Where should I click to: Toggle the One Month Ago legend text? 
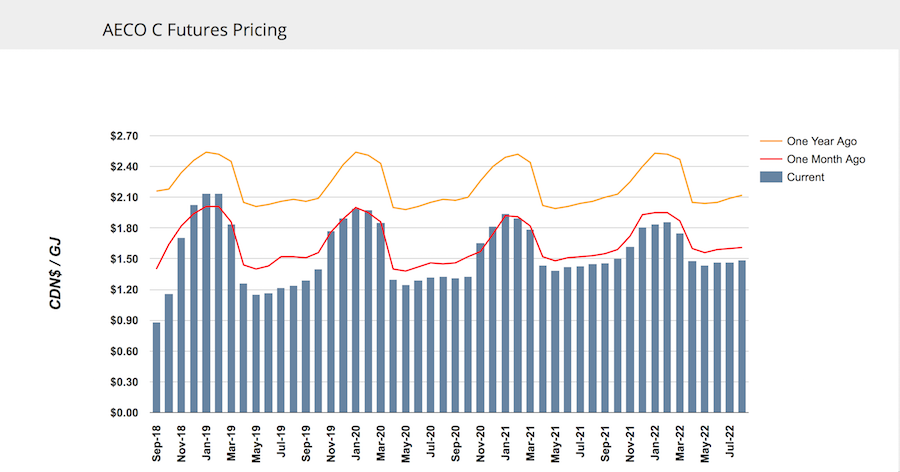pos(825,159)
